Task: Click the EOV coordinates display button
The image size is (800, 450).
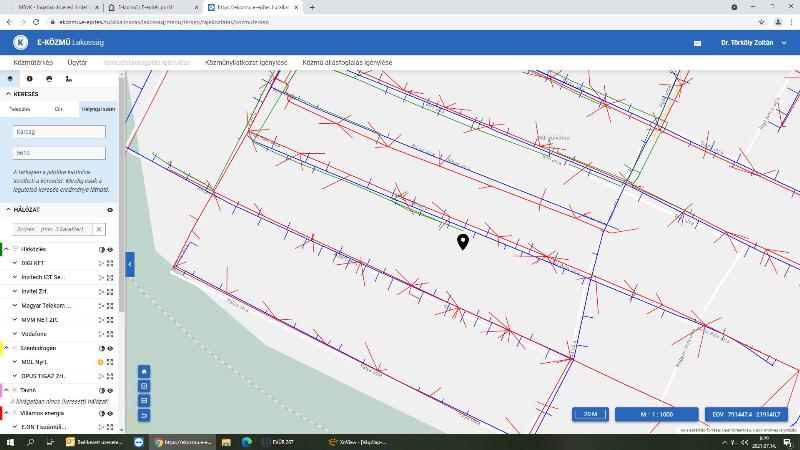Action: click(x=746, y=414)
